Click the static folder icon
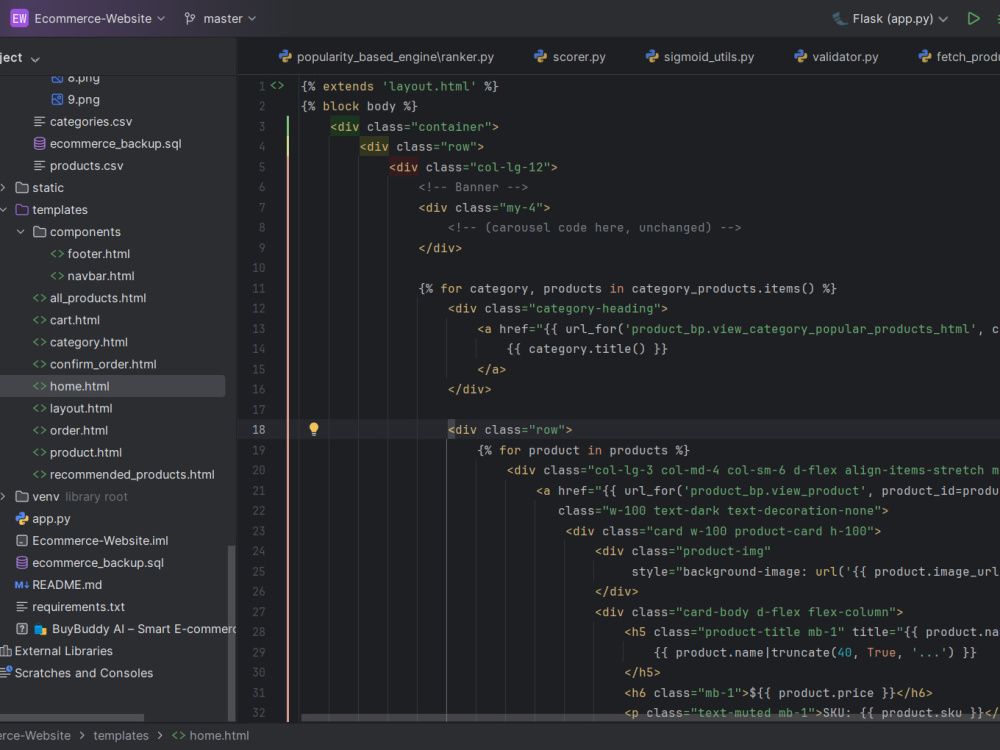1000x750 pixels. [x=22, y=188]
